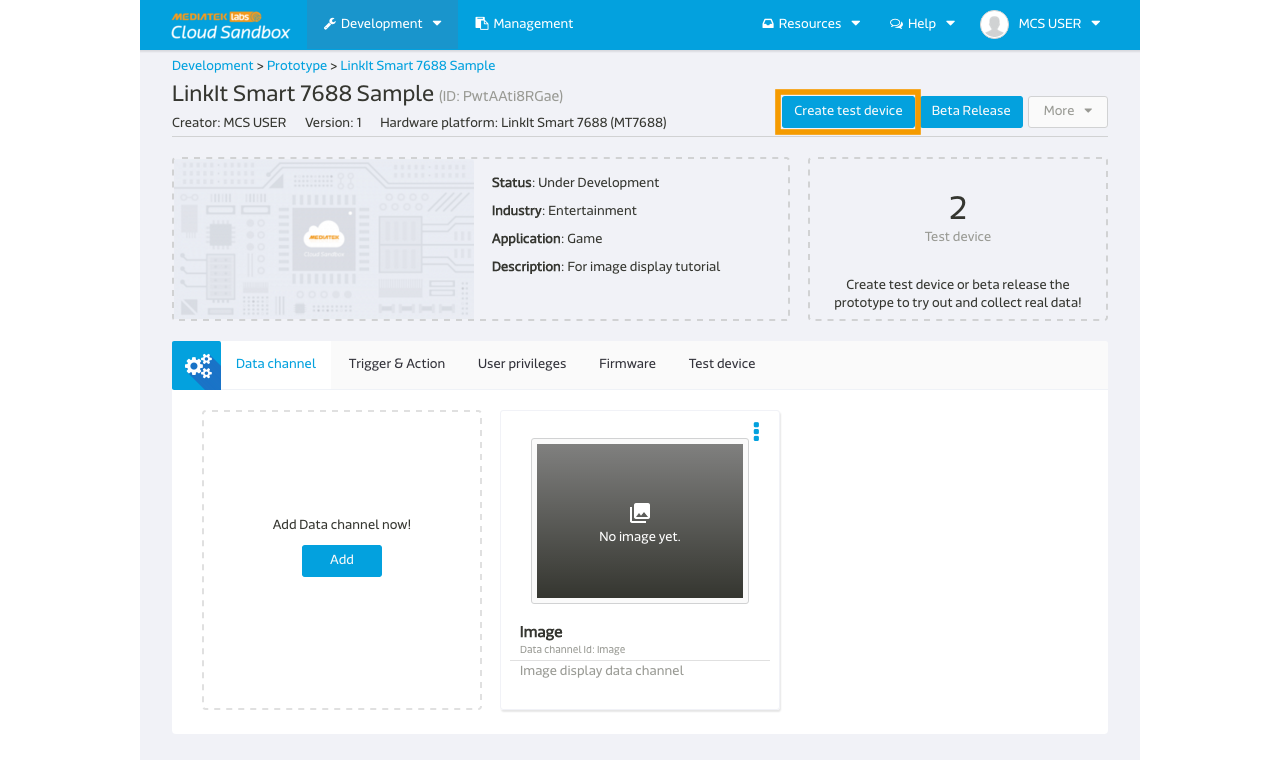
Task: Switch to the Firmware tab
Action: pos(627,364)
